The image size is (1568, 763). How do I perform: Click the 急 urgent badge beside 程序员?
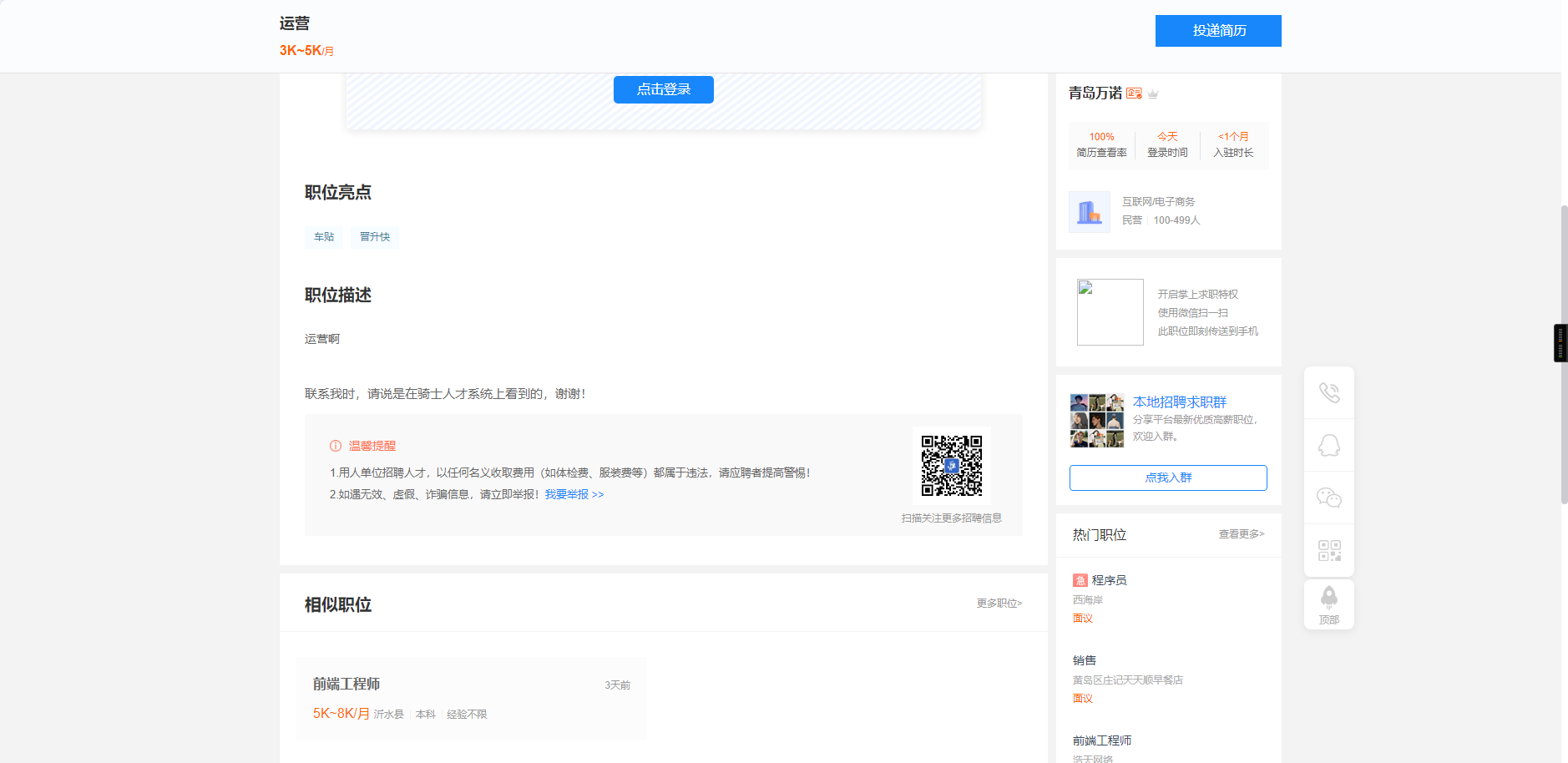1080,579
